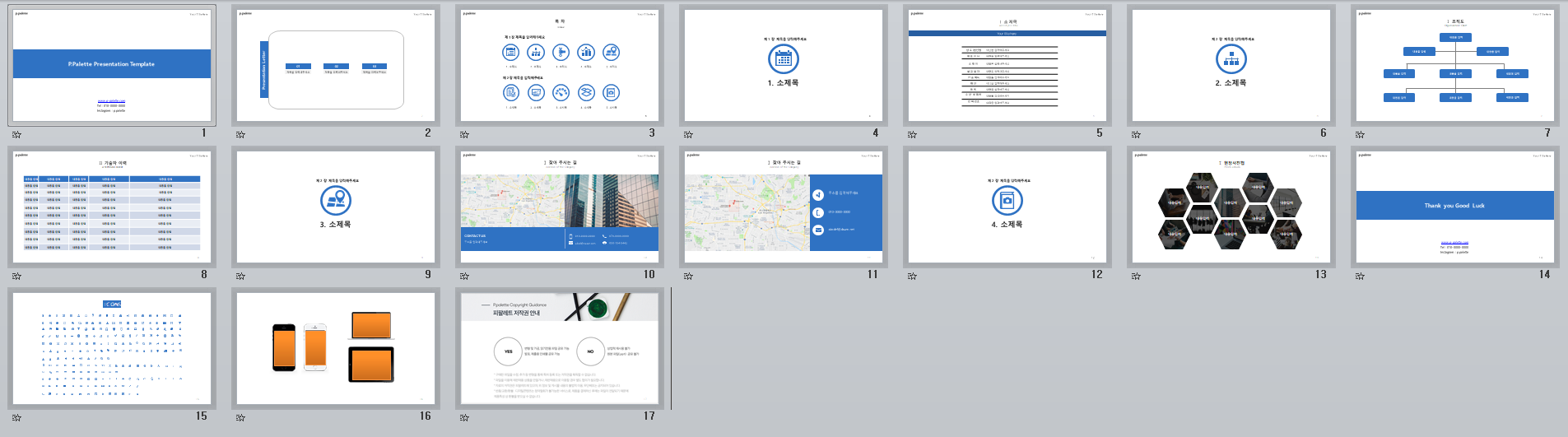Click the transition star icon under slide 5
The image size is (1568, 437).
[912, 134]
